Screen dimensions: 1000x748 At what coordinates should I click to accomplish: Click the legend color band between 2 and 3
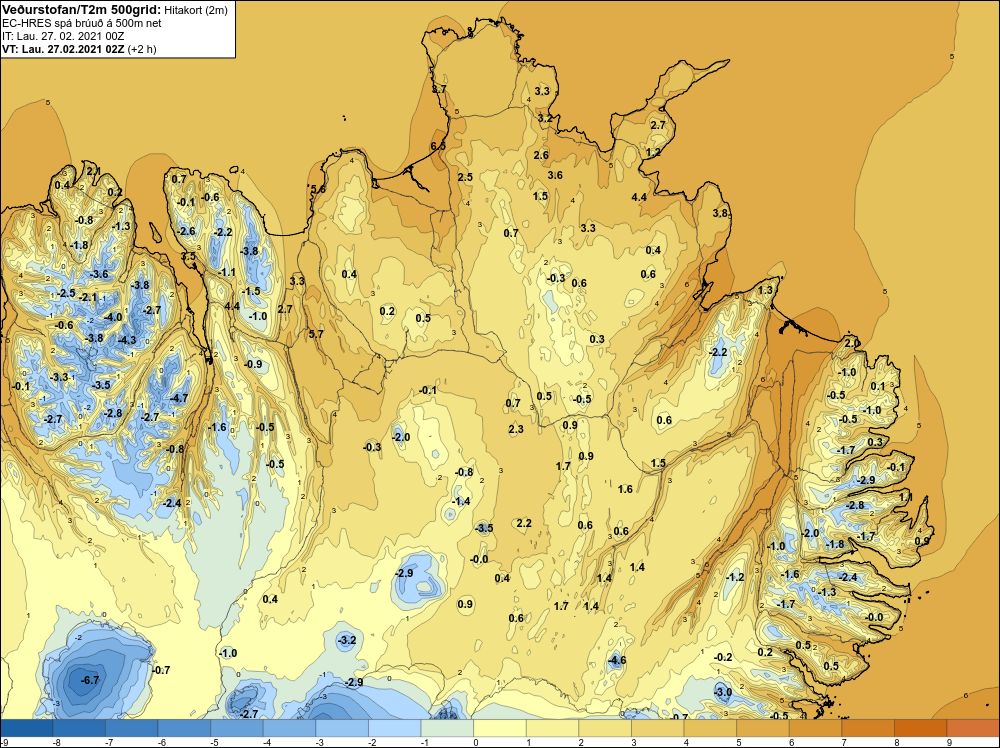(x=605, y=728)
